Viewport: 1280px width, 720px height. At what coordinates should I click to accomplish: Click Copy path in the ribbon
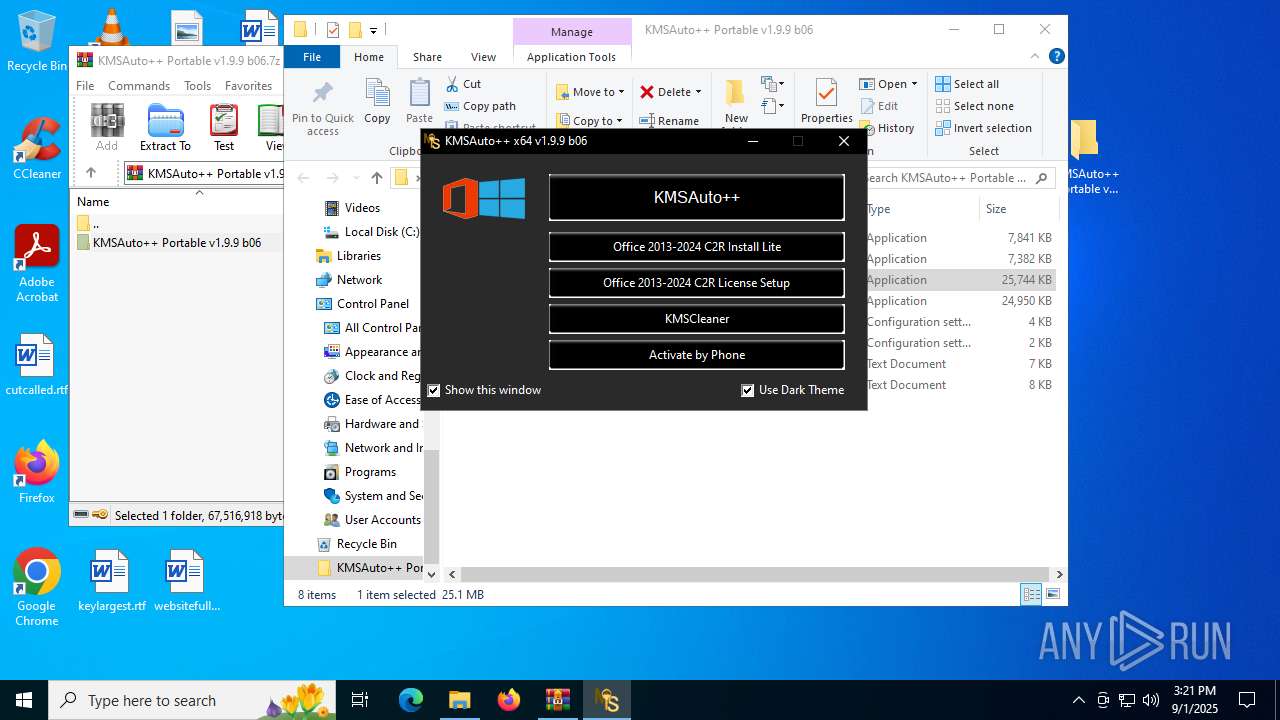(x=480, y=106)
